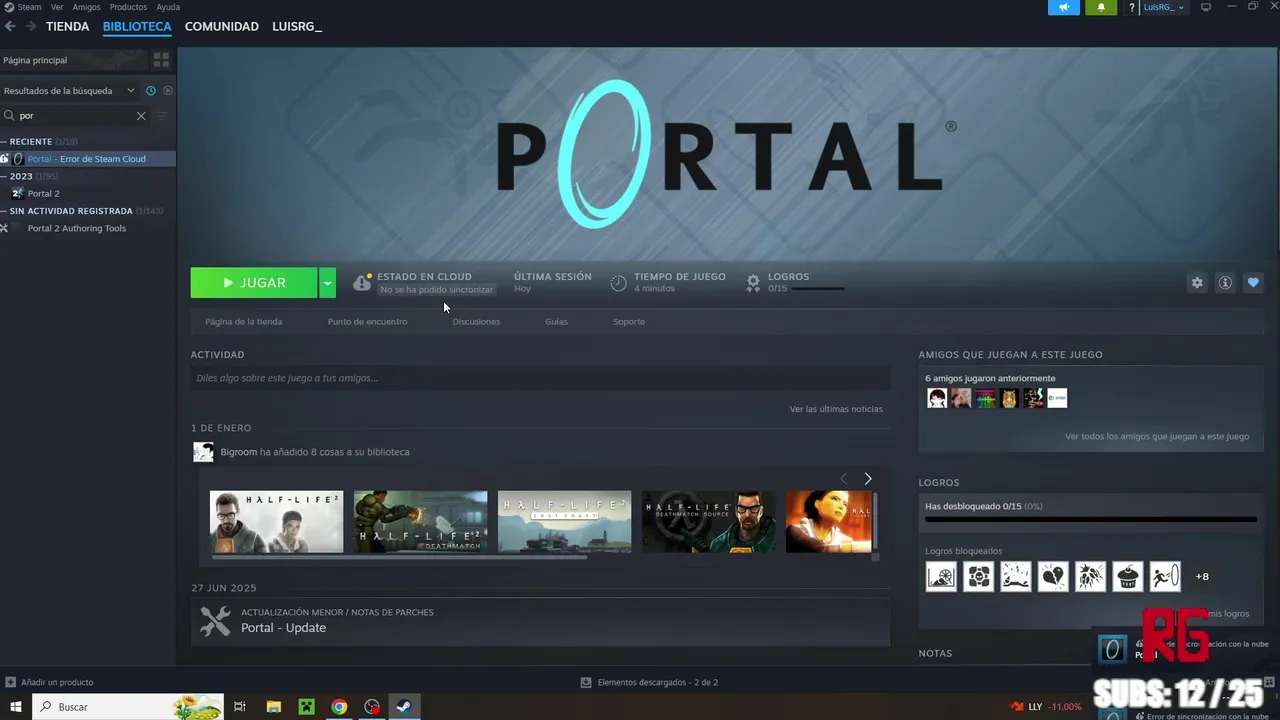This screenshot has height=720, width=1280.
Task: Toggle sort by recent activity clock icon
Action: (151, 91)
